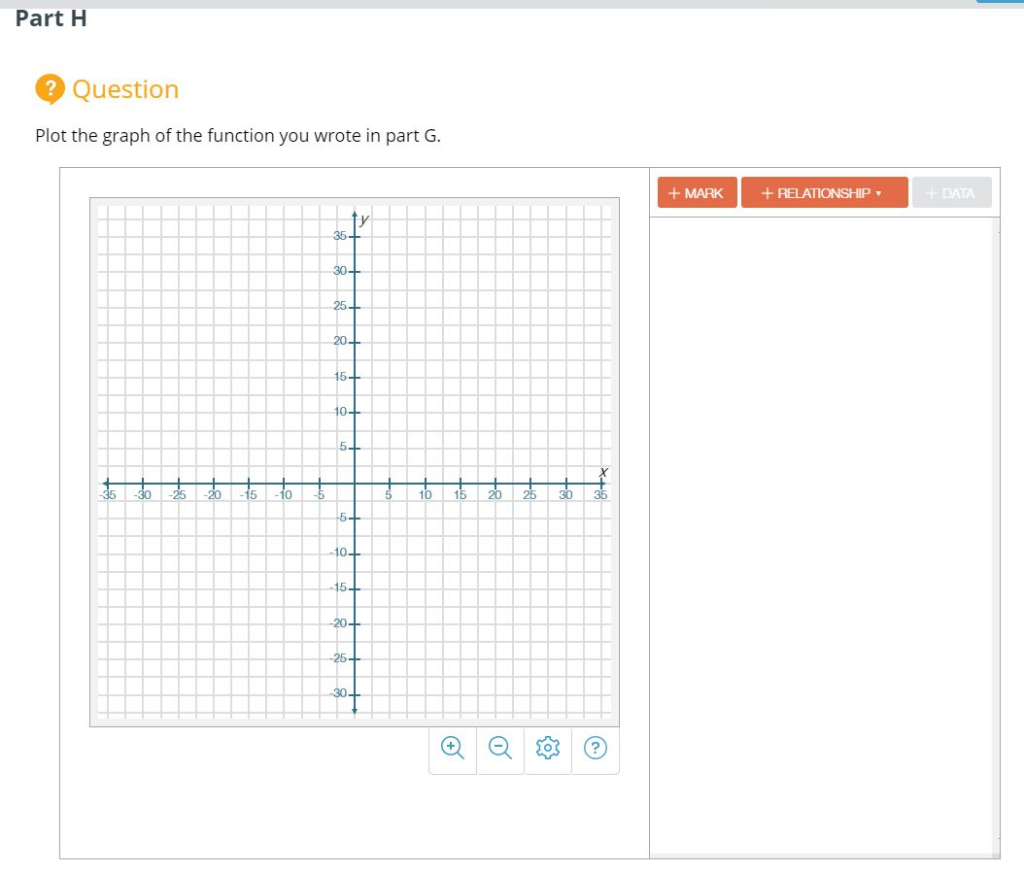Select the zoom-out magnifier tool

pos(499,747)
